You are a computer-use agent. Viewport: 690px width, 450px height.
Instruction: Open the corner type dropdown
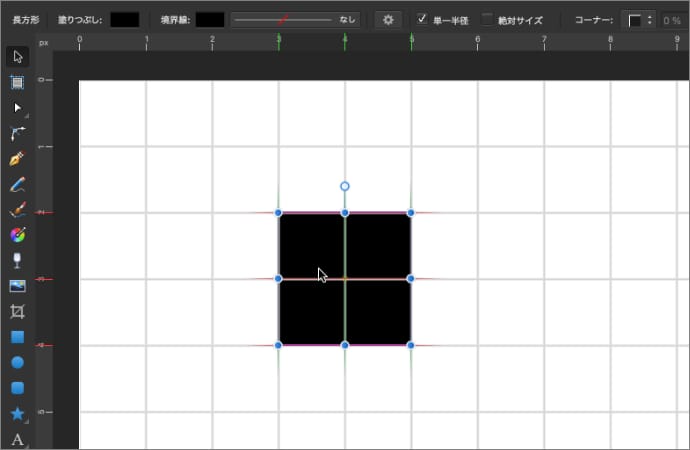[x=640, y=19]
